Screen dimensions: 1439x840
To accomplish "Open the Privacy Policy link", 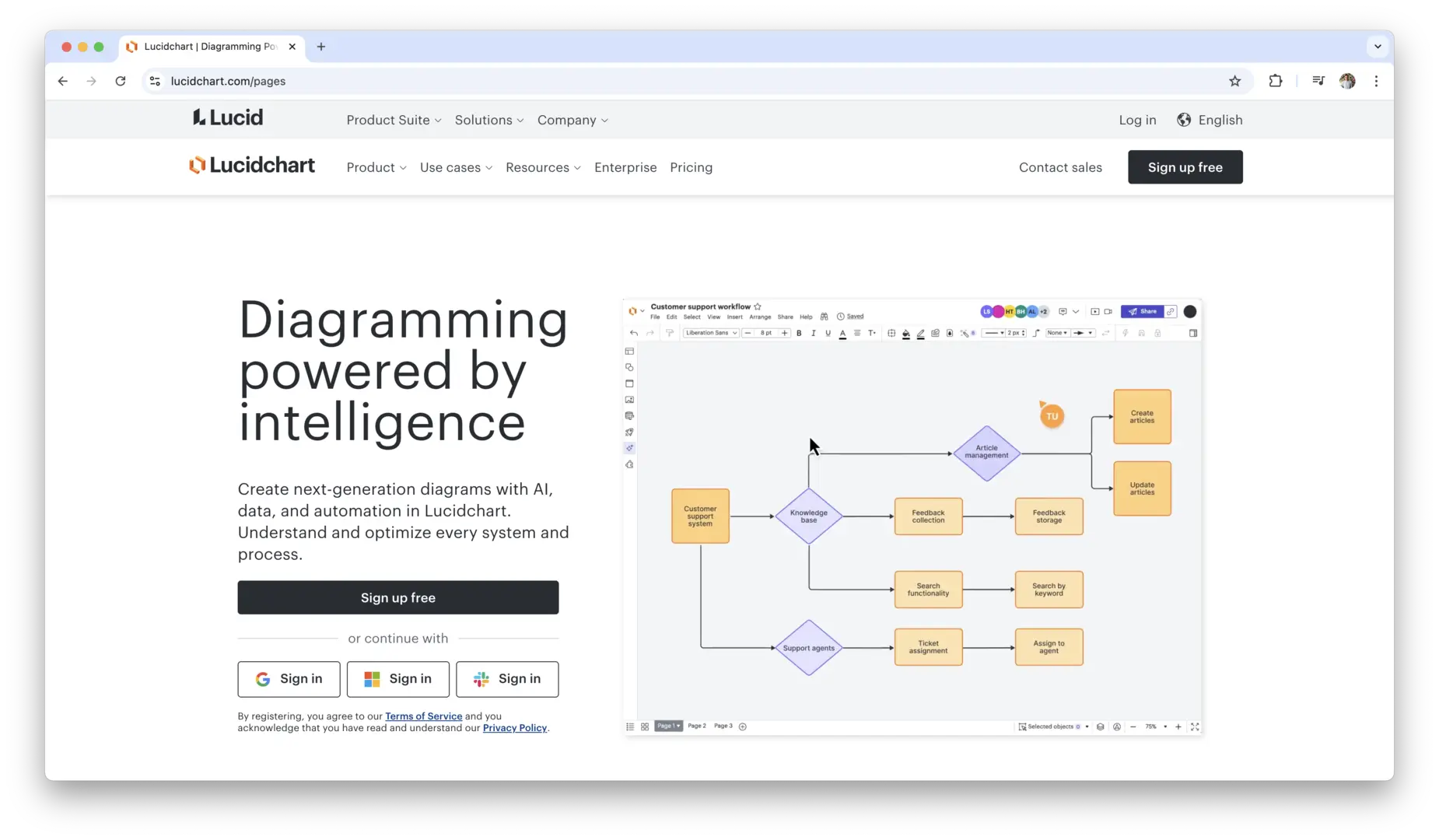I will (514, 728).
